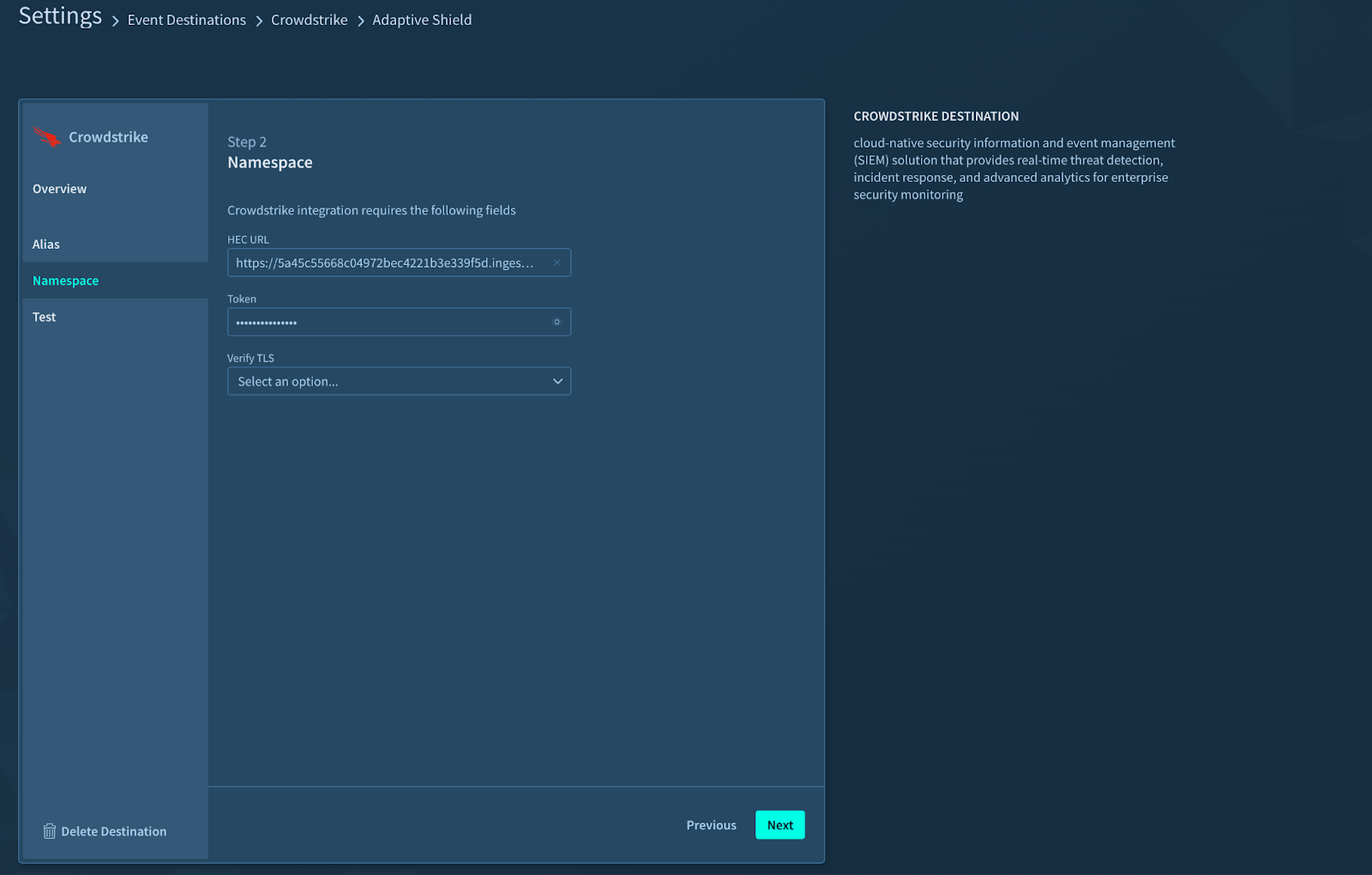The image size is (1372, 875).
Task: Click the Delete Destination label
Action: [x=114, y=831]
